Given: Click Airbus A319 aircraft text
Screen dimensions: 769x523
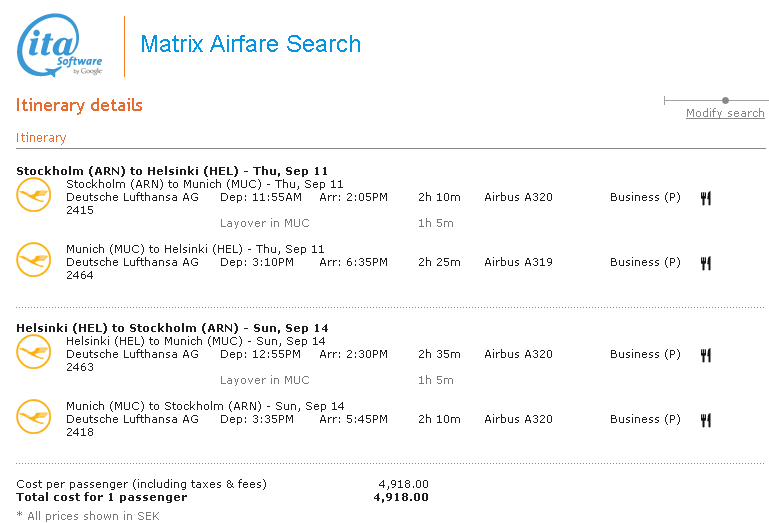Looking at the screenshot, I should coord(518,262).
